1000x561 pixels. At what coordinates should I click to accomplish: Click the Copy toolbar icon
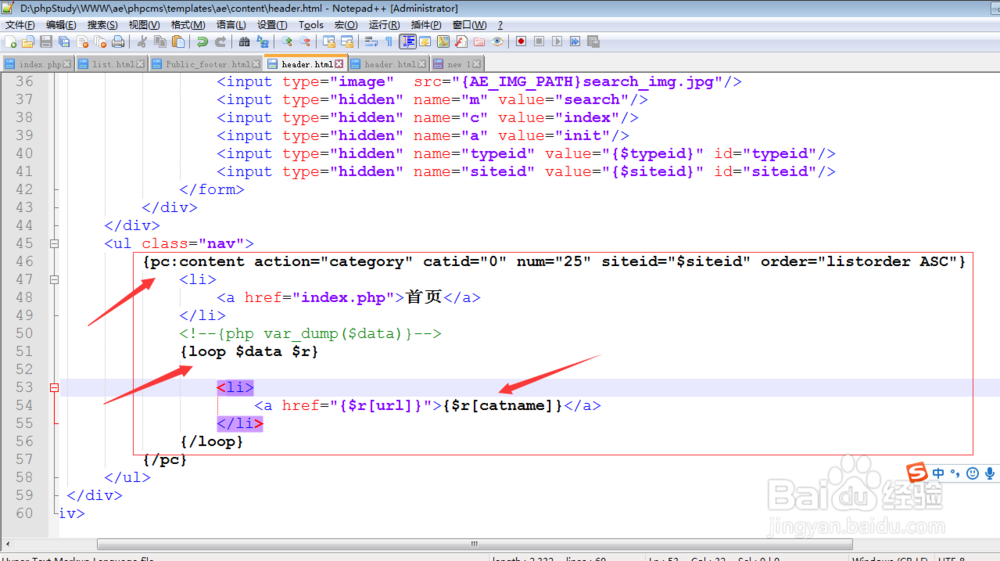(160, 41)
